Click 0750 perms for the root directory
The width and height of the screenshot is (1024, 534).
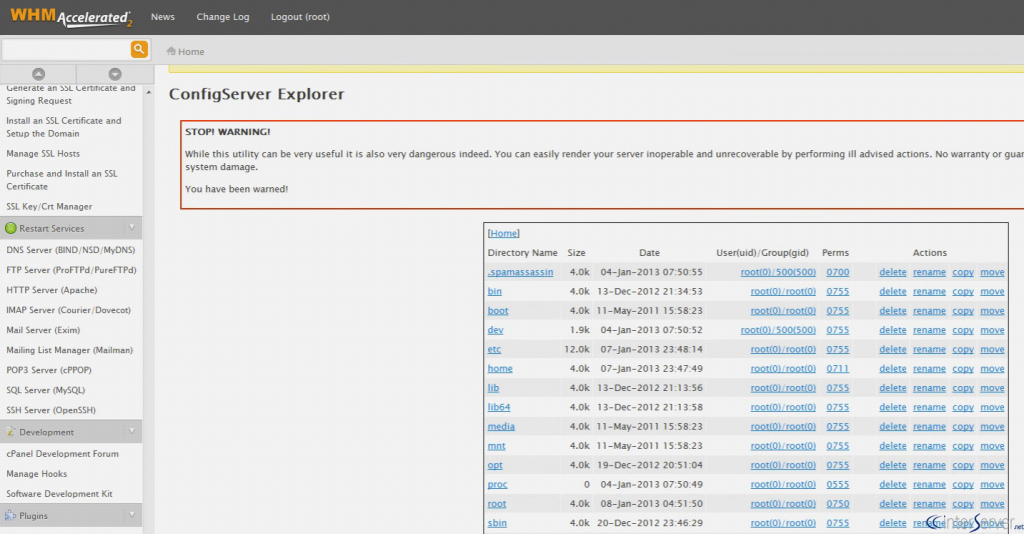[837, 503]
